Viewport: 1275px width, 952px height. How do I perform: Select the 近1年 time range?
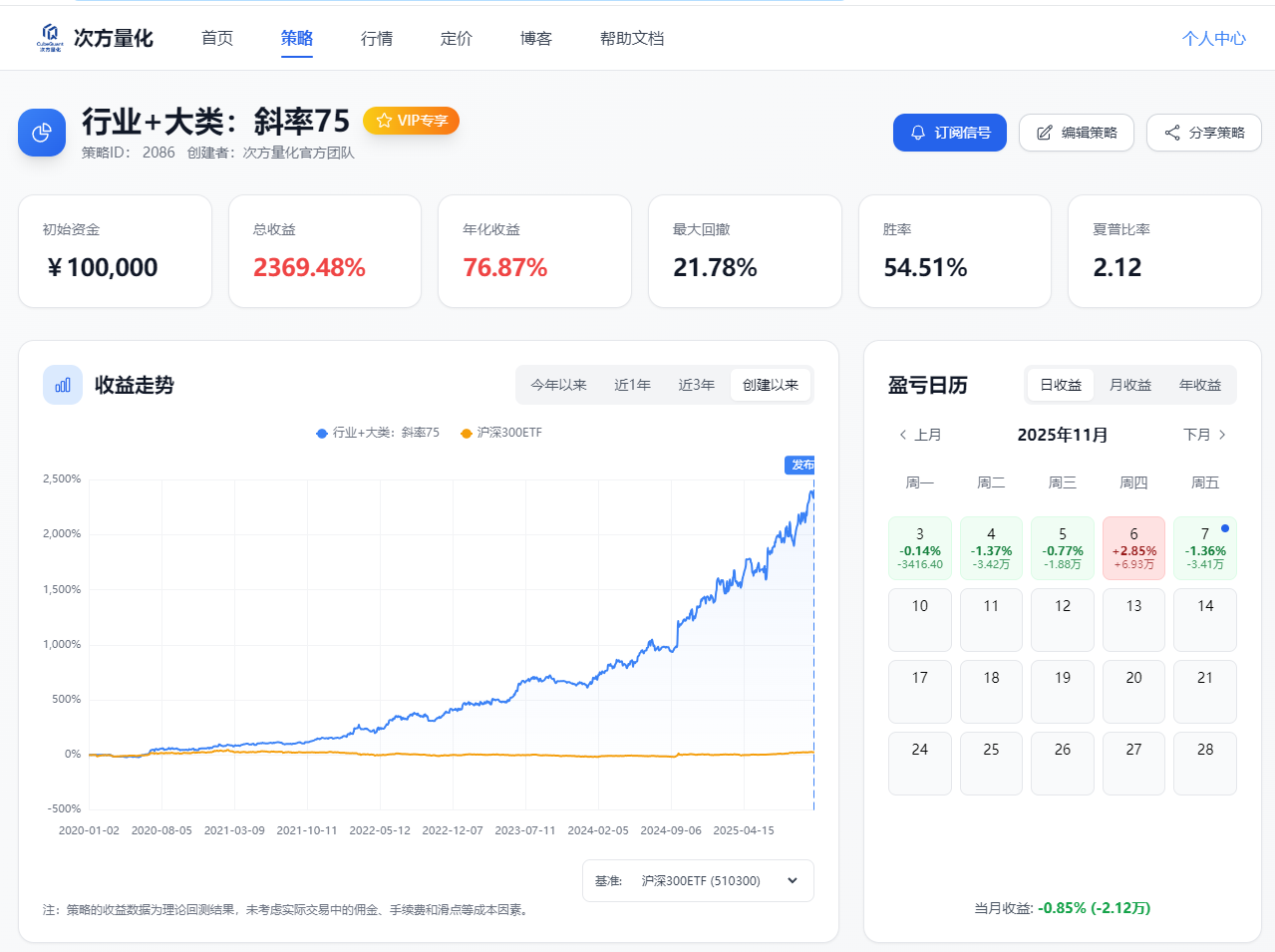tap(632, 385)
